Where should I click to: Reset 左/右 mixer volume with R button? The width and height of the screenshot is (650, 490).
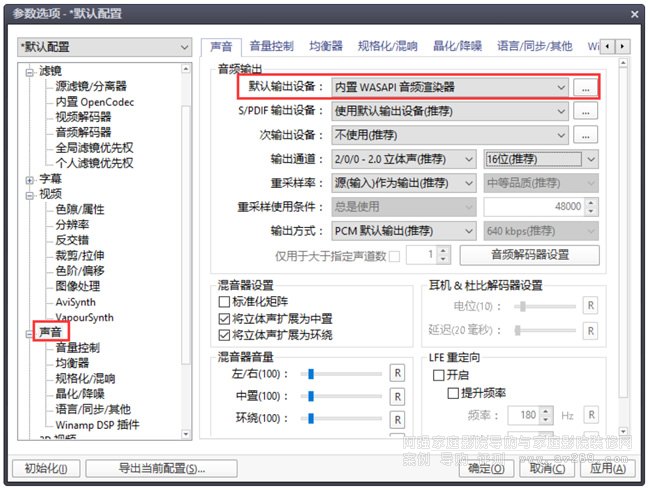[397, 374]
